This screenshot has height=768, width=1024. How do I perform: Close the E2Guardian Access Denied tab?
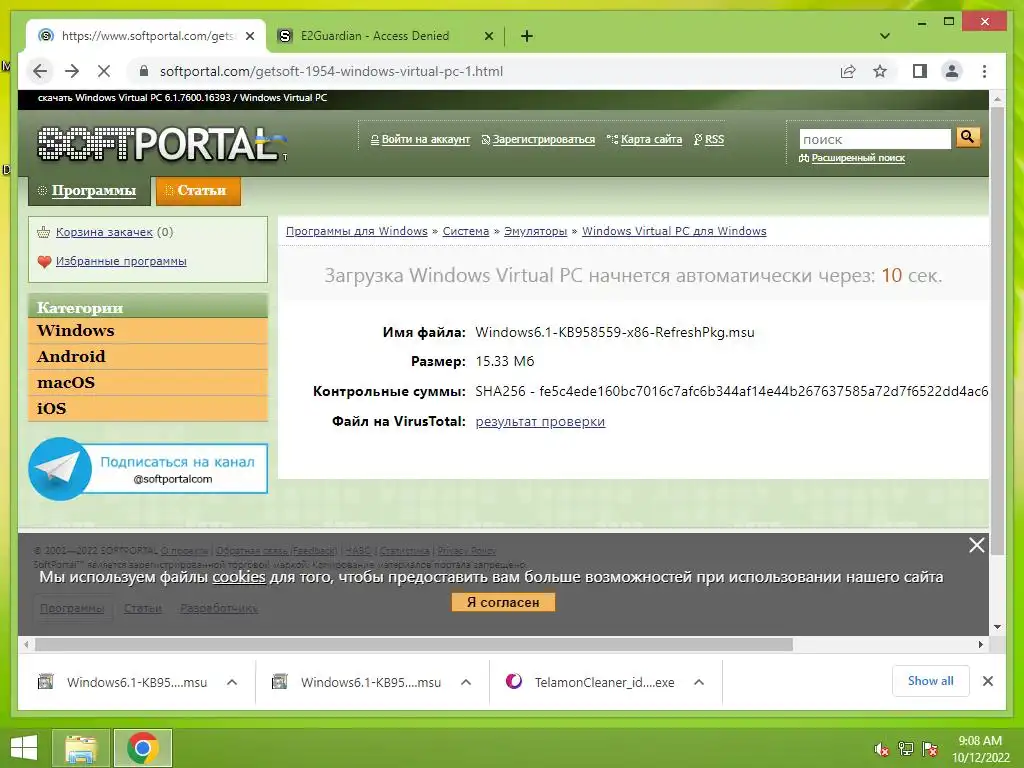488,36
